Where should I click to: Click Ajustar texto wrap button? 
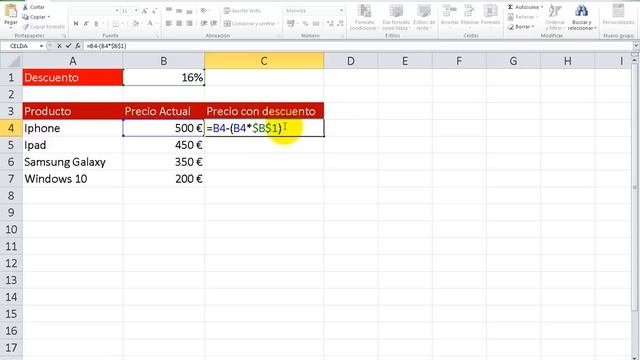click(x=242, y=11)
